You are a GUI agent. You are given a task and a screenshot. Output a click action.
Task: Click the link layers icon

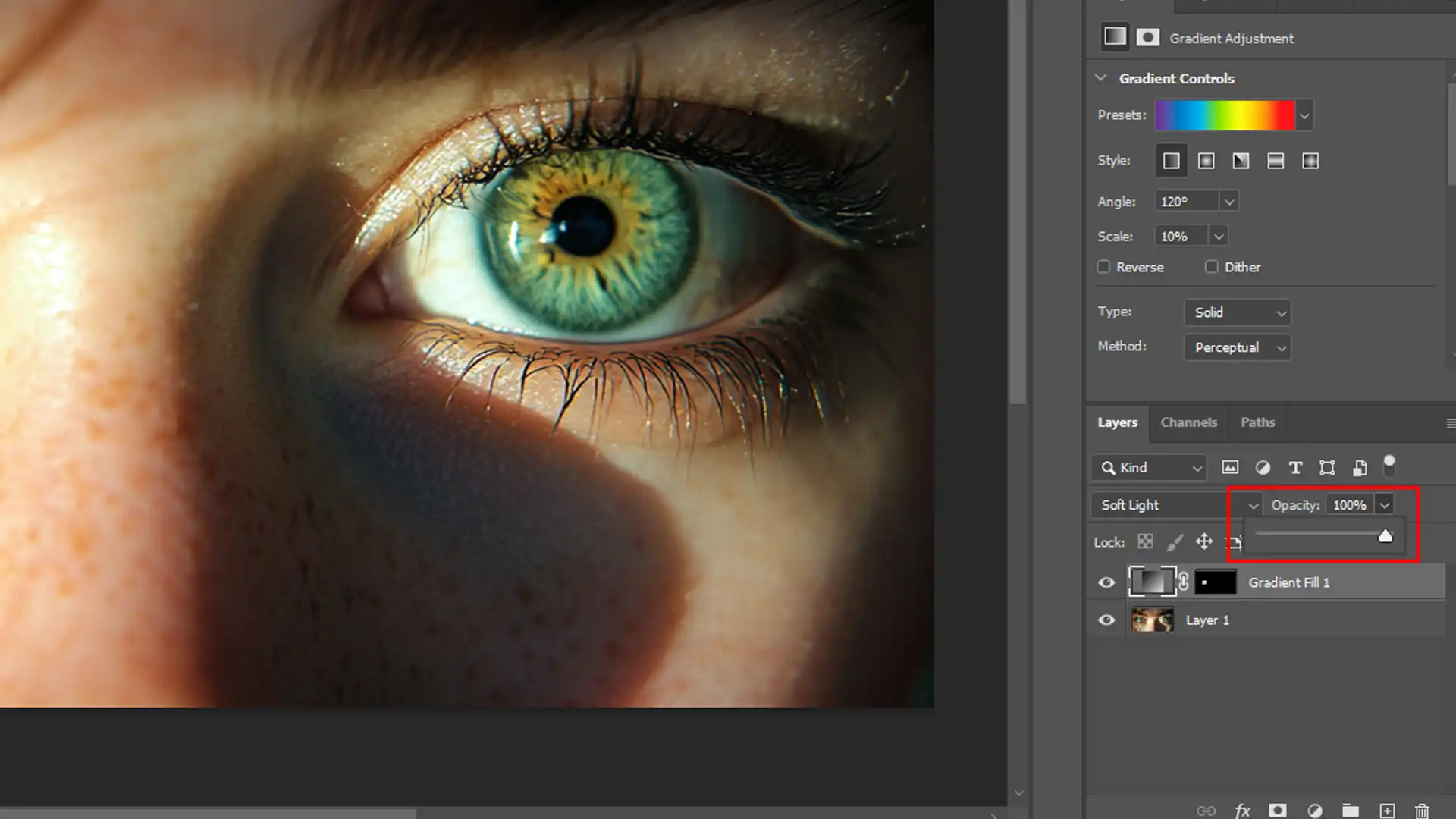(1206, 811)
